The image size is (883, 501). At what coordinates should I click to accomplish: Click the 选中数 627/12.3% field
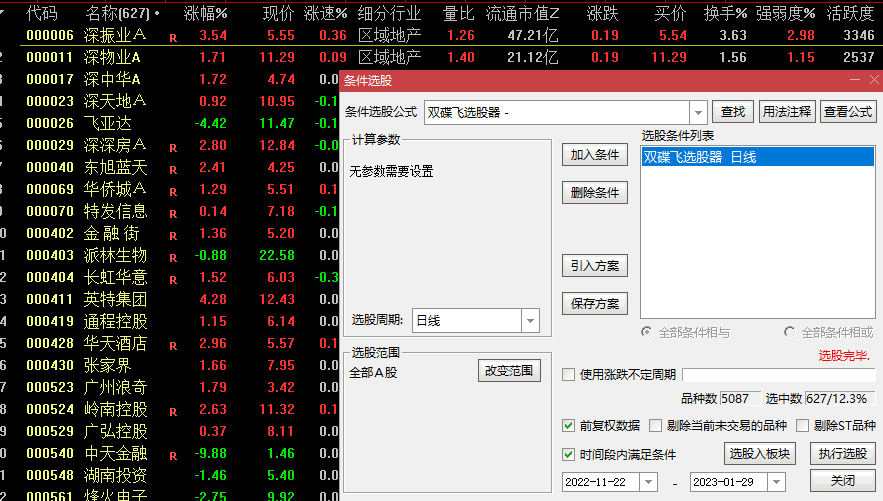coord(839,399)
